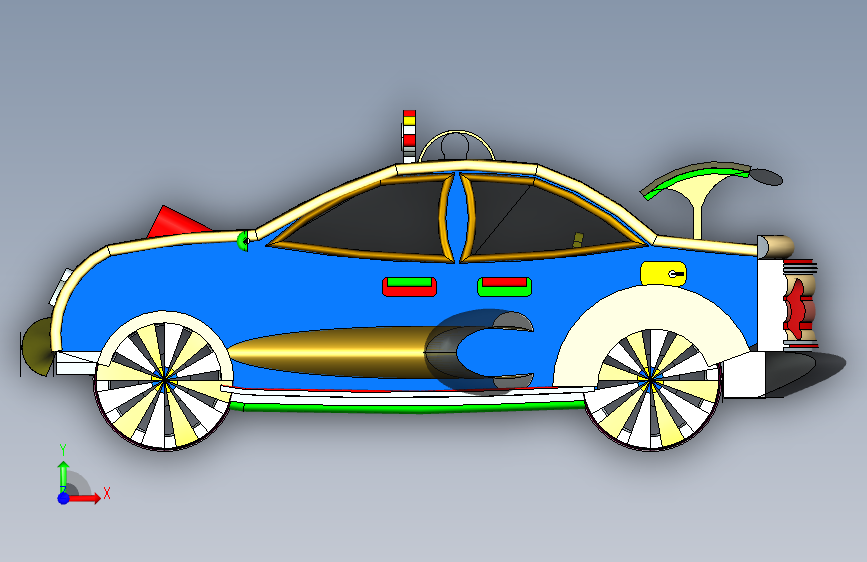
Task: Select the yellow fuel cap on rear fender
Action: coord(664,274)
